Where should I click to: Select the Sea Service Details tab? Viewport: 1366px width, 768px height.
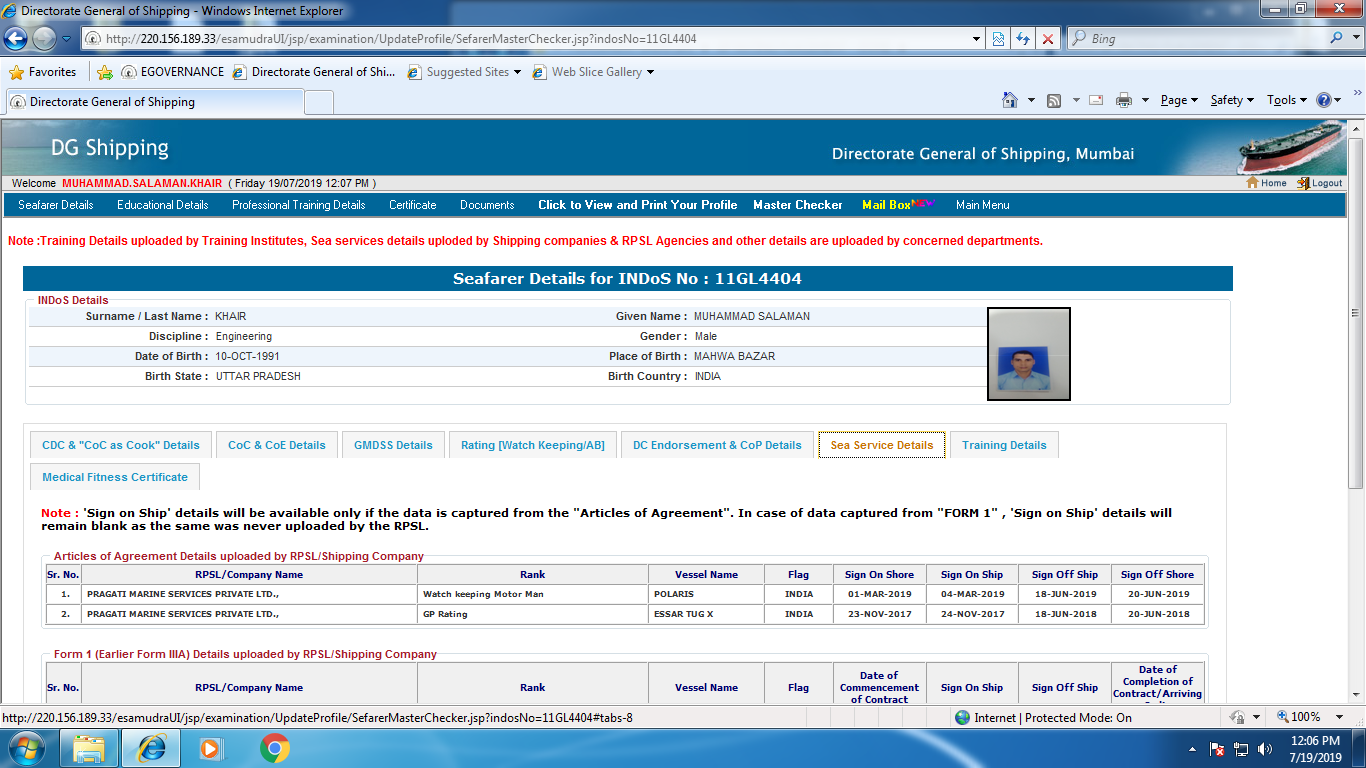(x=882, y=445)
